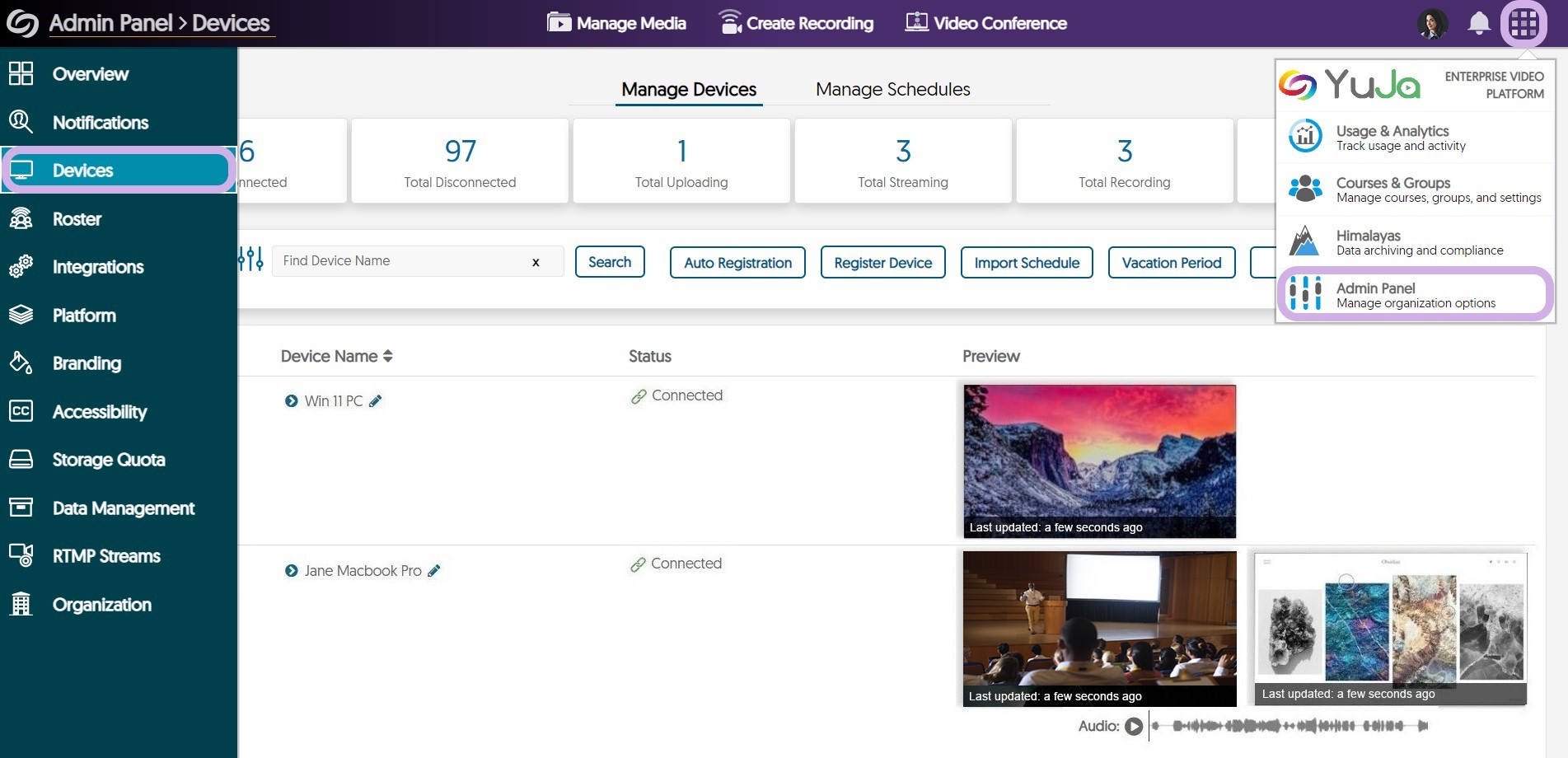The width and height of the screenshot is (1568, 758).
Task: Play the audio preview
Action: pyautogui.click(x=1134, y=726)
